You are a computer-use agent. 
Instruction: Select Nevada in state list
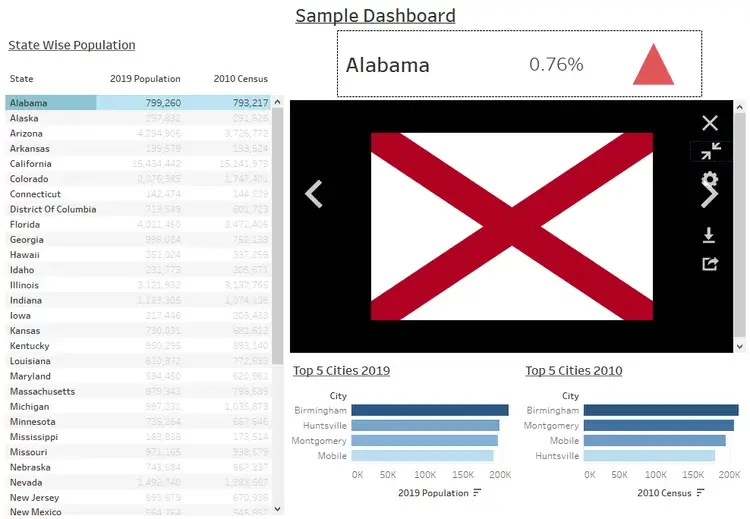coord(26,483)
